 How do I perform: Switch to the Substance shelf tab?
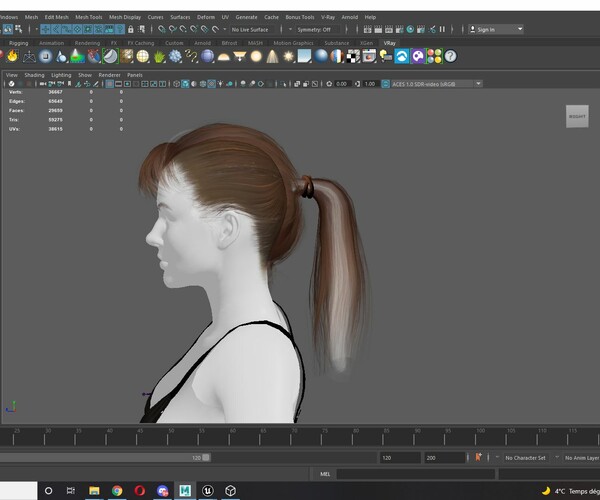(x=337, y=43)
